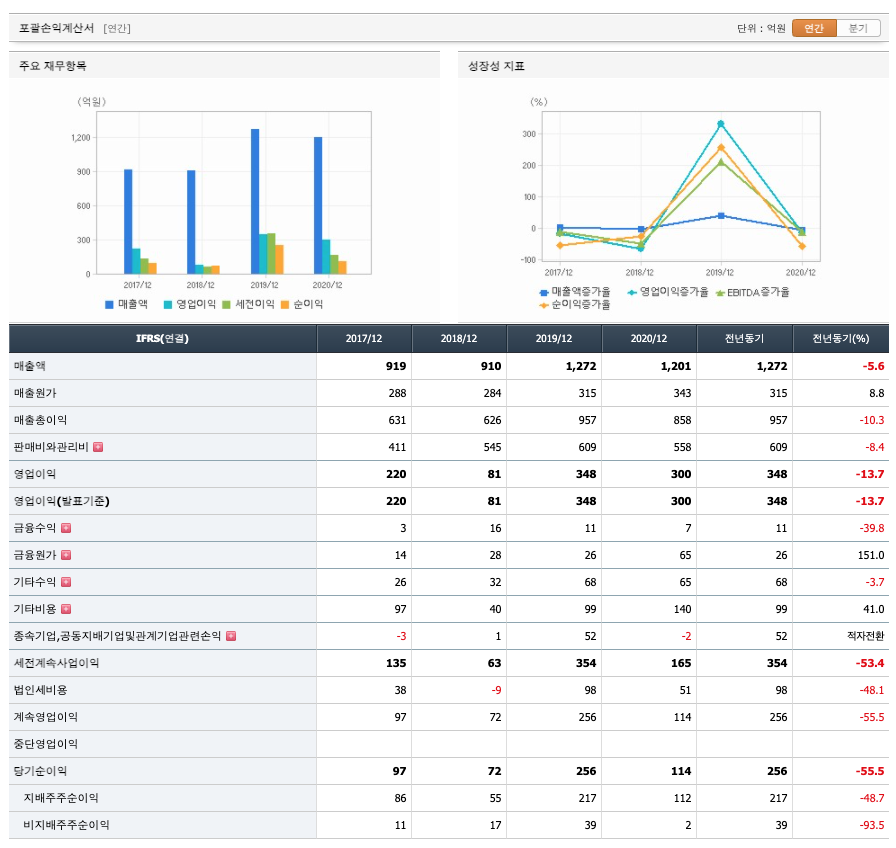Toggle the 세전이익 legend swatch in bar chart
896x848 pixels.
[x=226, y=305]
